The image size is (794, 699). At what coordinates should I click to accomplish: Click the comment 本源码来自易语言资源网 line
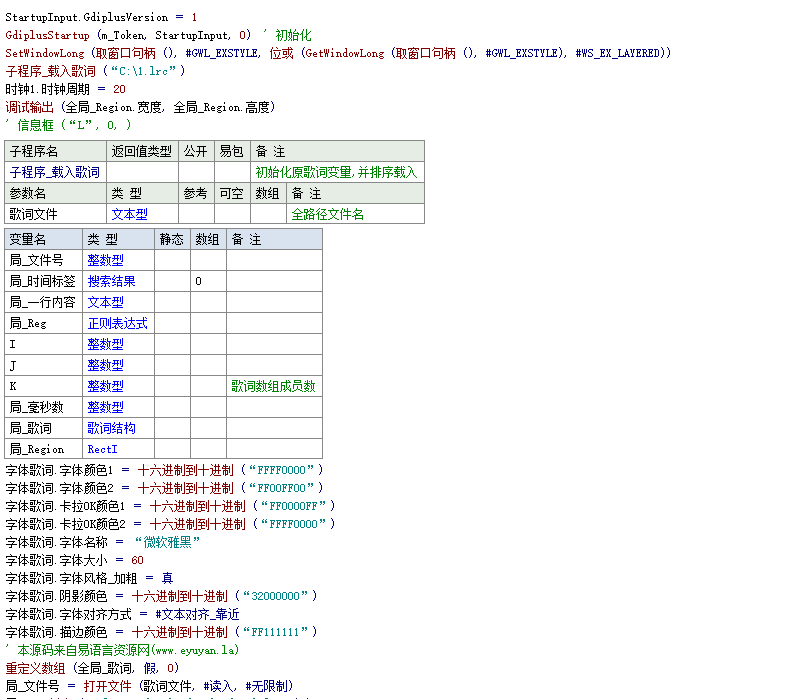[122, 650]
